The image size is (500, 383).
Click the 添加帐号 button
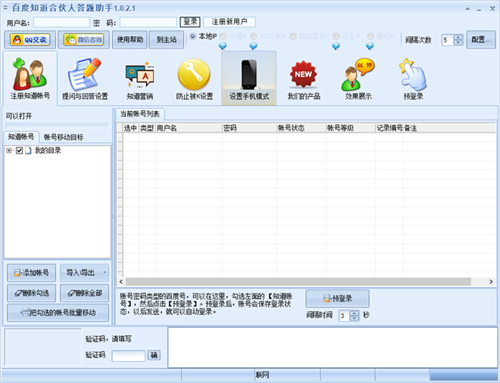click(31, 273)
